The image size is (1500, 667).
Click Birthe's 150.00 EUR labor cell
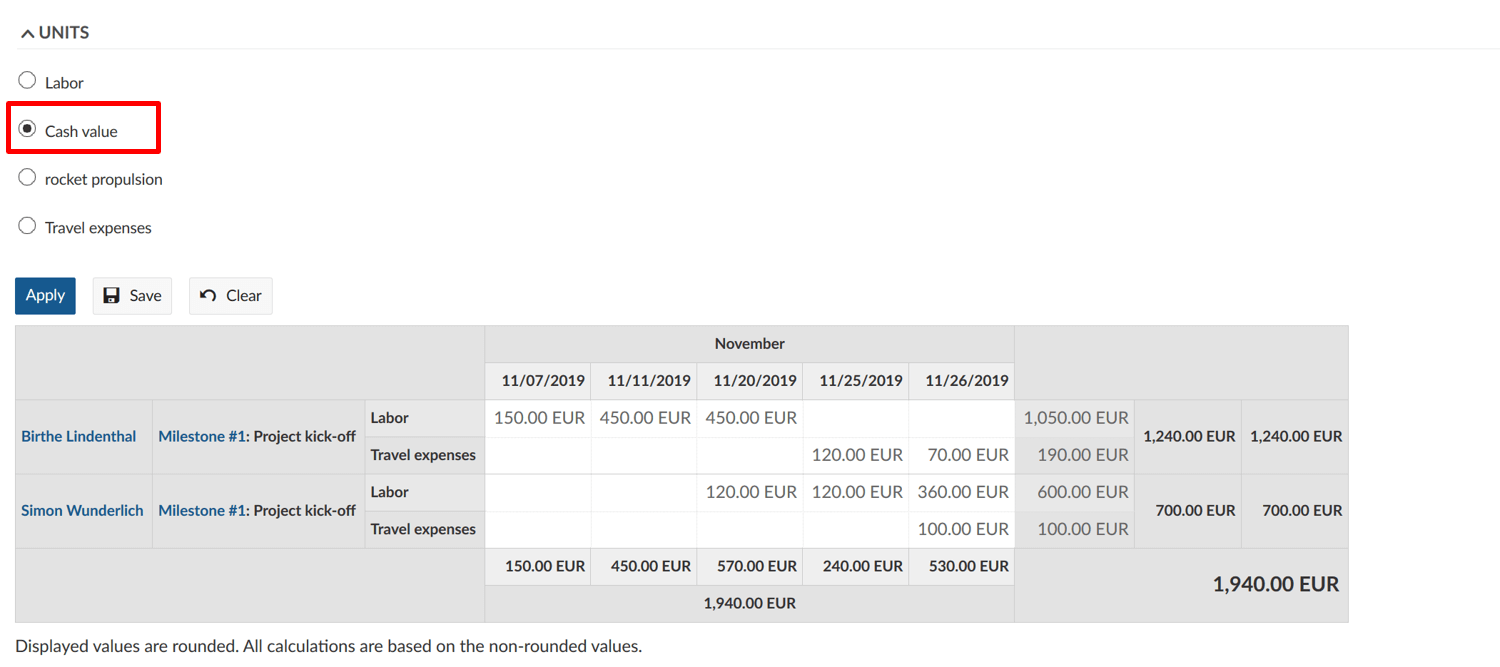(539, 418)
